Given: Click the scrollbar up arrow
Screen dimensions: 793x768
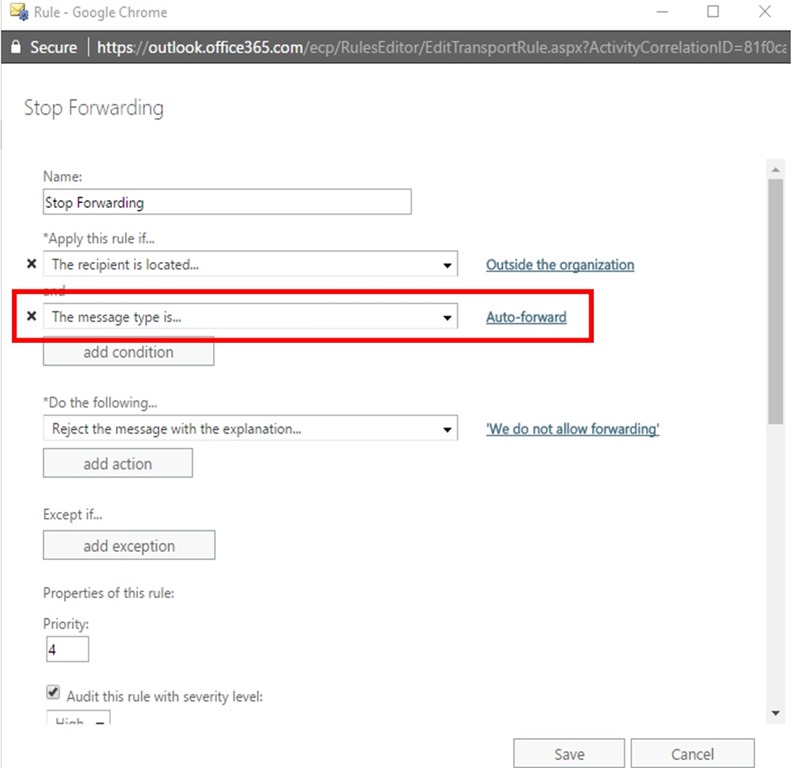Looking at the screenshot, I should coord(775,170).
